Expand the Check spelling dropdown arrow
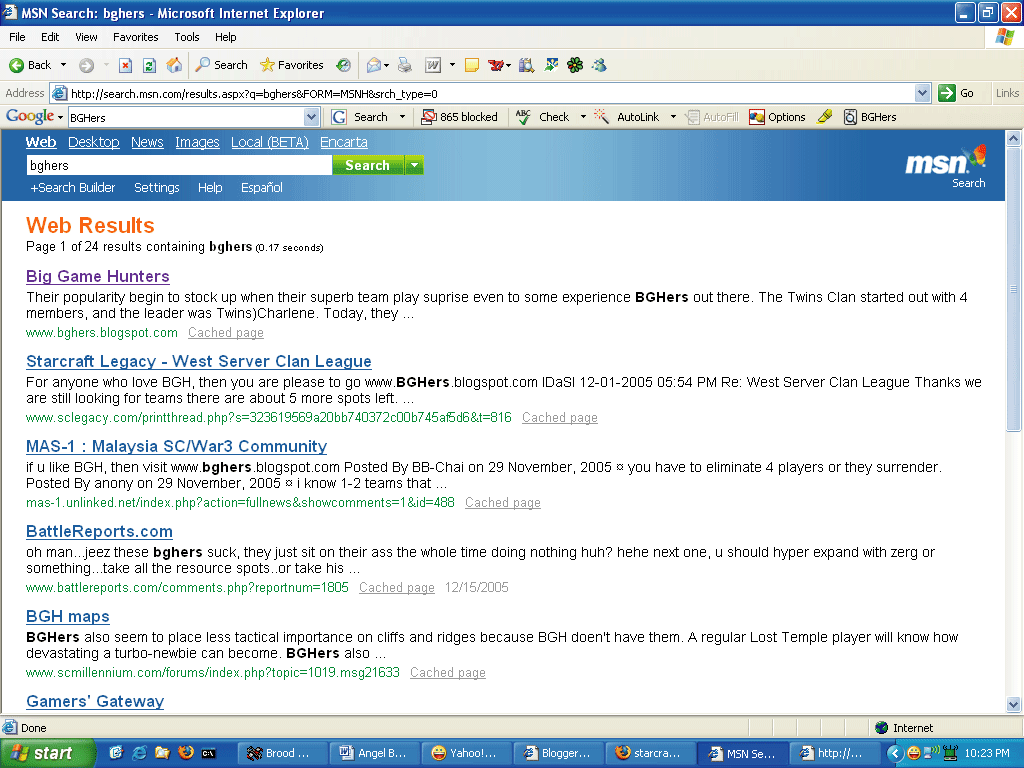 click(583, 117)
